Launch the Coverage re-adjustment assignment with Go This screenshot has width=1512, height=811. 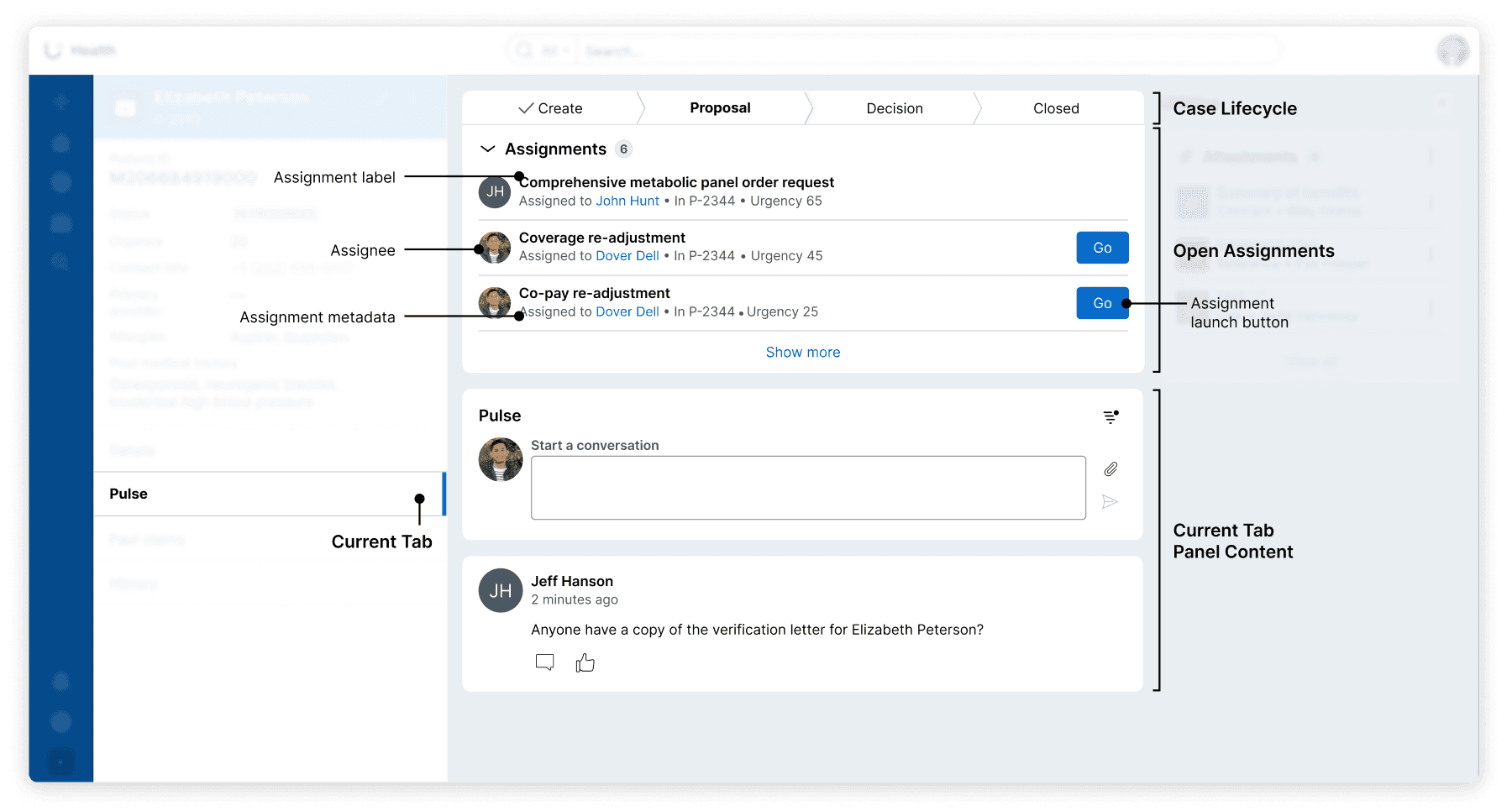click(x=1102, y=248)
